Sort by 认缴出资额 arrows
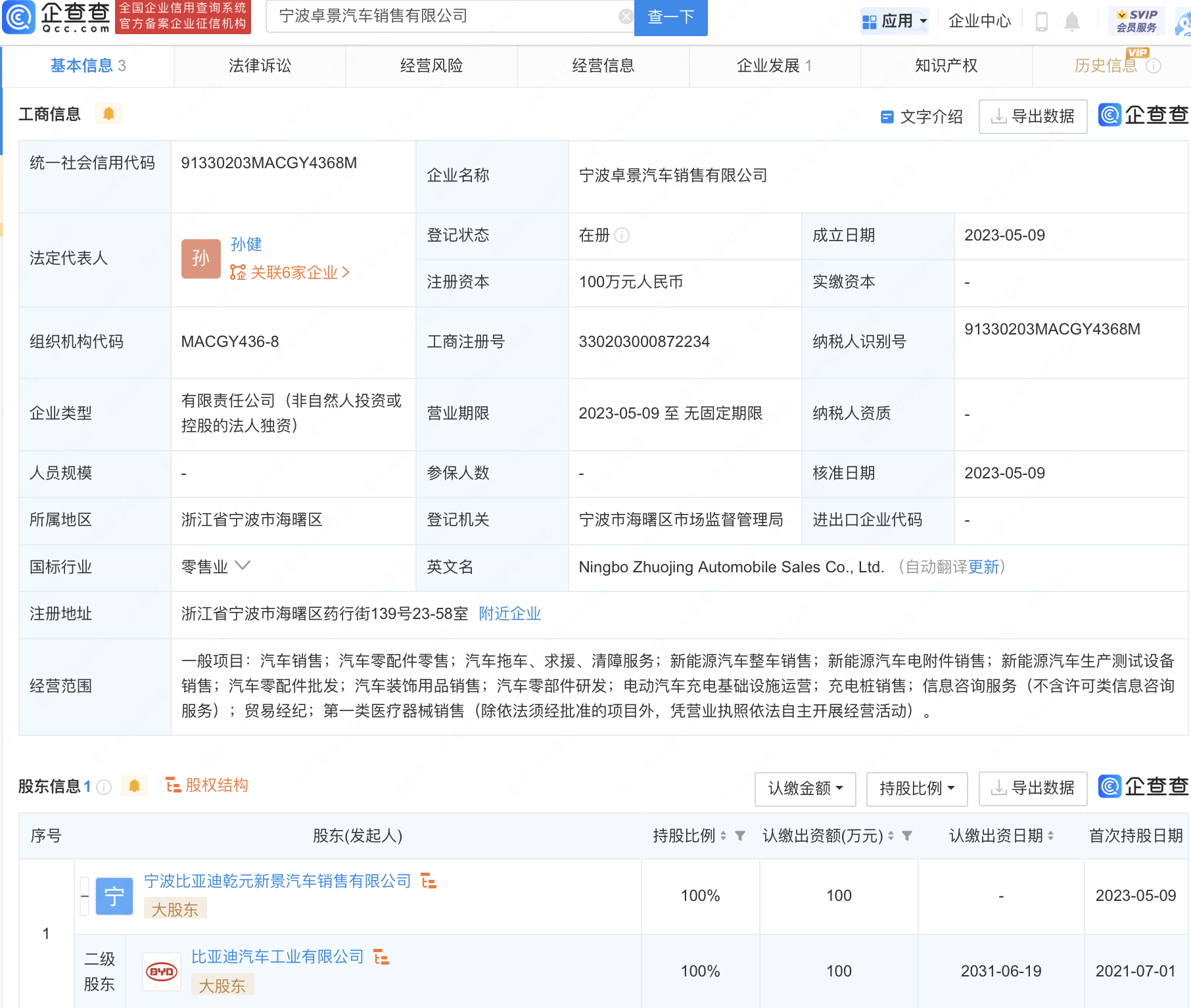 click(x=891, y=836)
